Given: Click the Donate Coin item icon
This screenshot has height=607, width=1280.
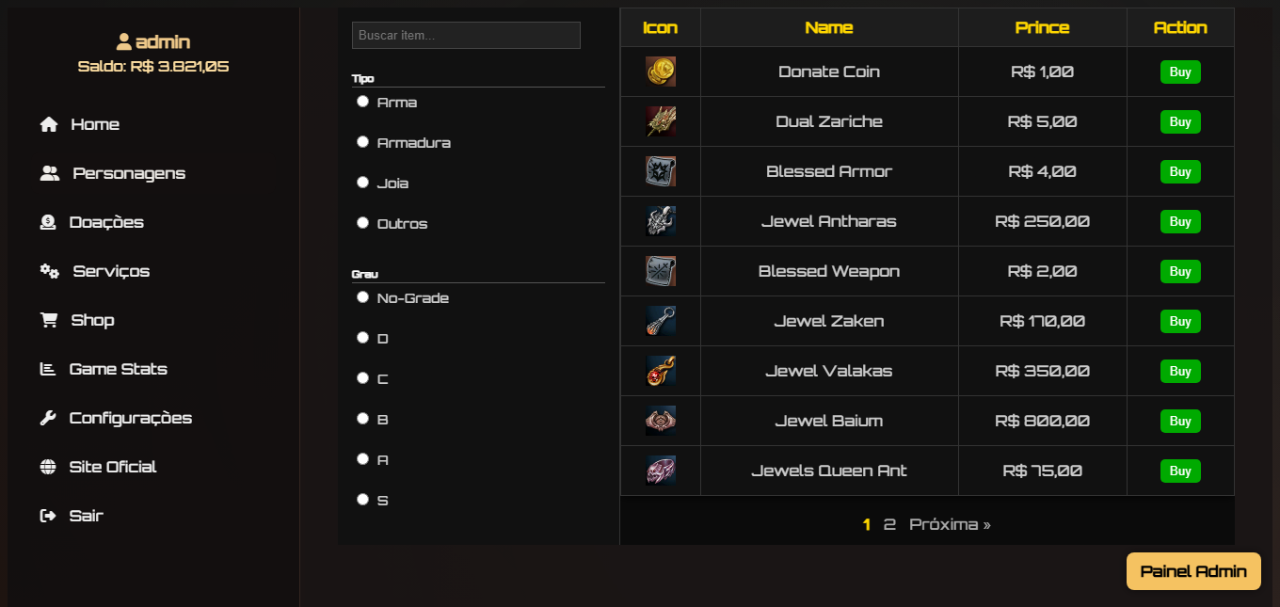Looking at the screenshot, I should [x=660, y=72].
